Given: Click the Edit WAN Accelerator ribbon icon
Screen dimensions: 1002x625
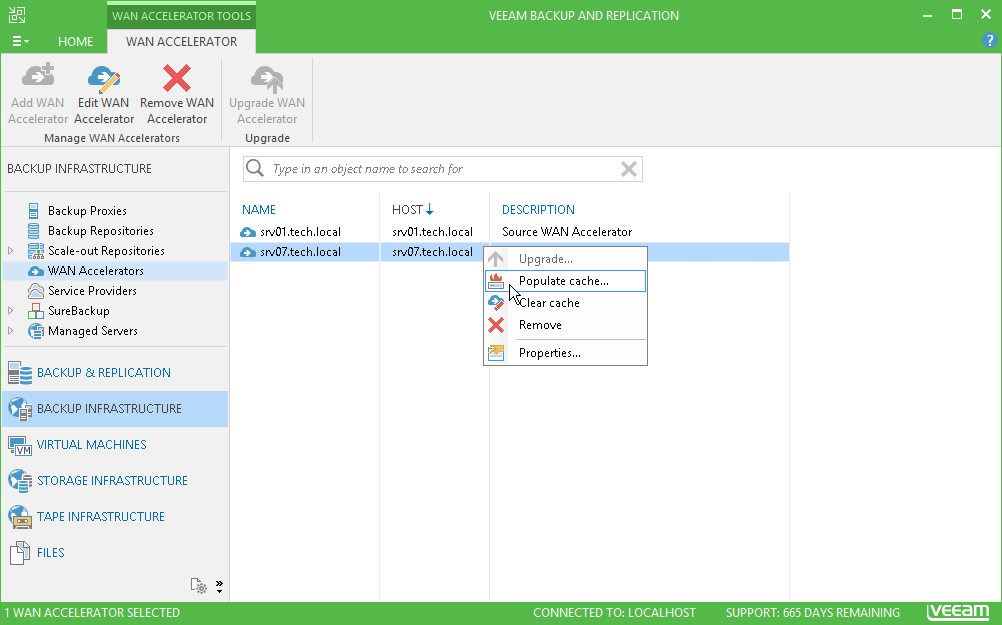Looking at the screenshot, I should (x=104, y=79).
